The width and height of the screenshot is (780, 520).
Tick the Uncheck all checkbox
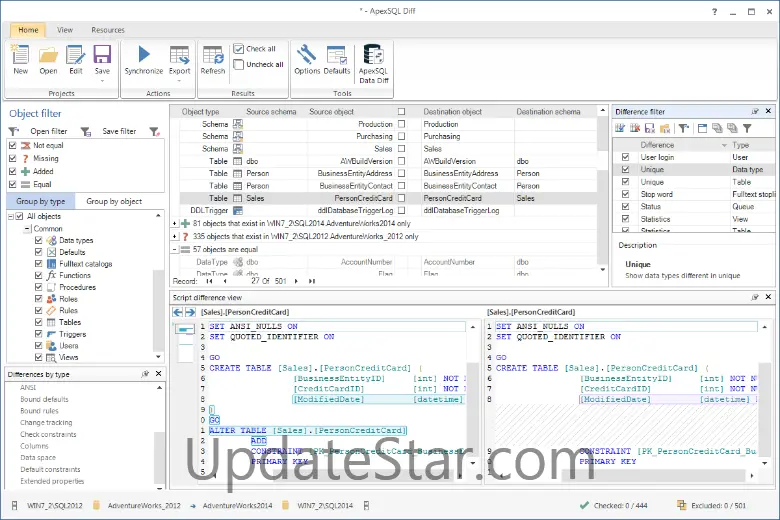pos(239,65)
